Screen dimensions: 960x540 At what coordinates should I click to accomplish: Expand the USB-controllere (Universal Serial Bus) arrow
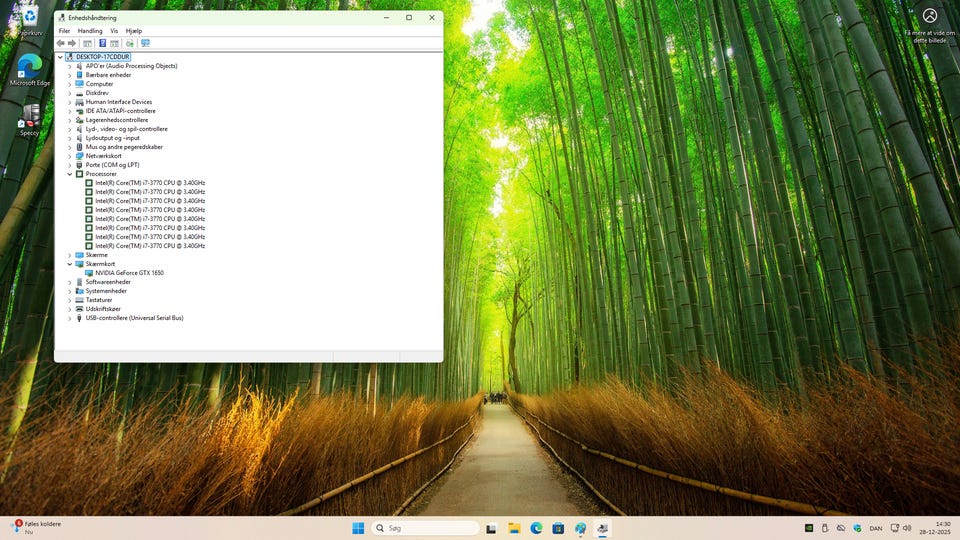pos(70,318)
